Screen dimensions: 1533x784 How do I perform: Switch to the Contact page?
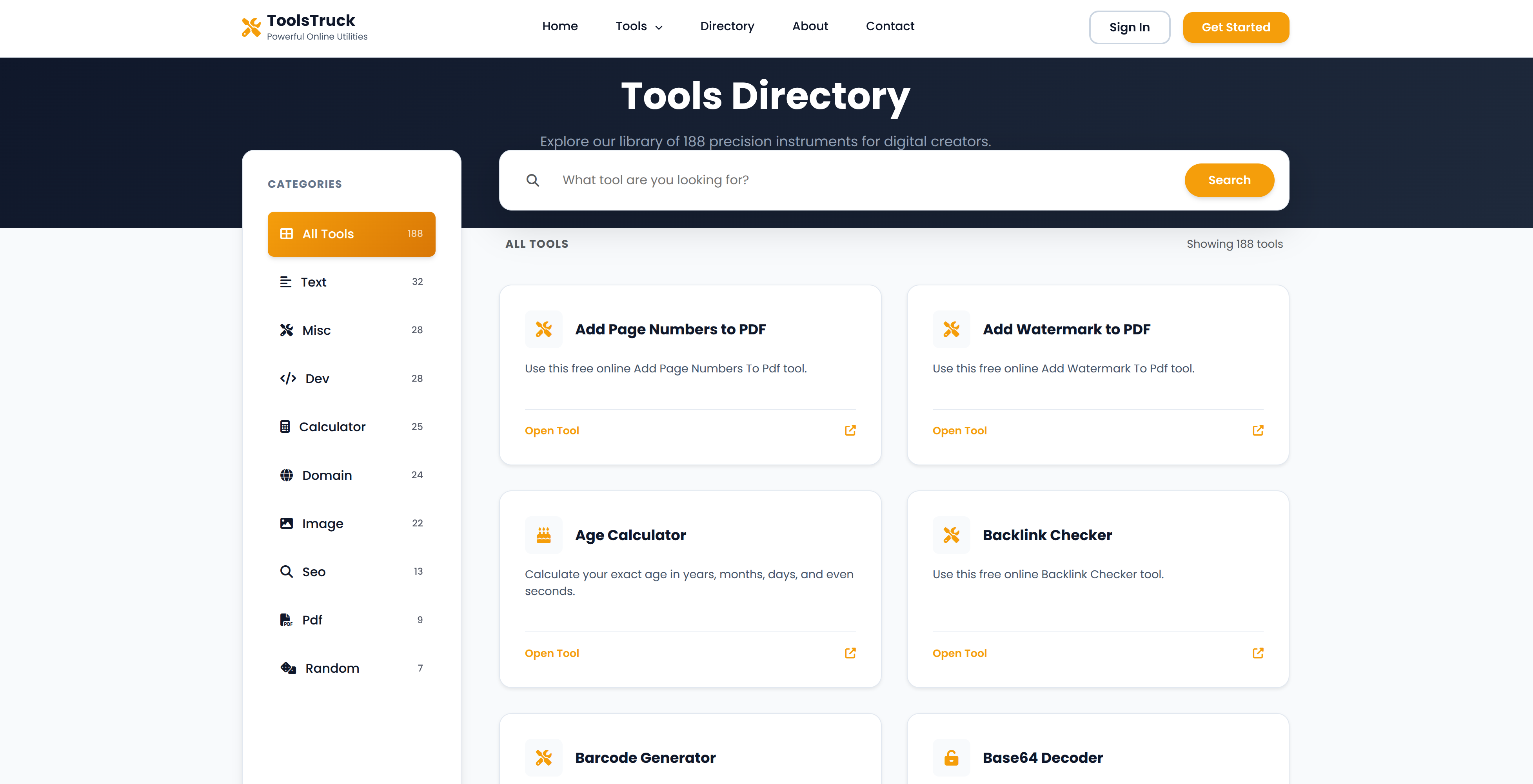click(890, 26)
